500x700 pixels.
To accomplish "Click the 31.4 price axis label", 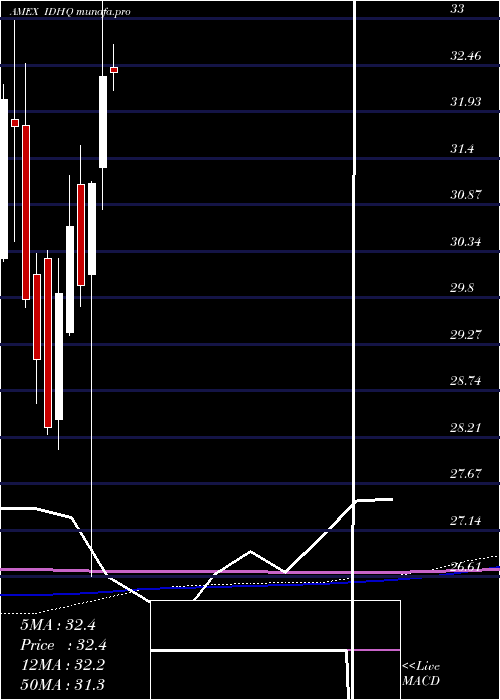I will pyautogui.click(x=462, y=149).
